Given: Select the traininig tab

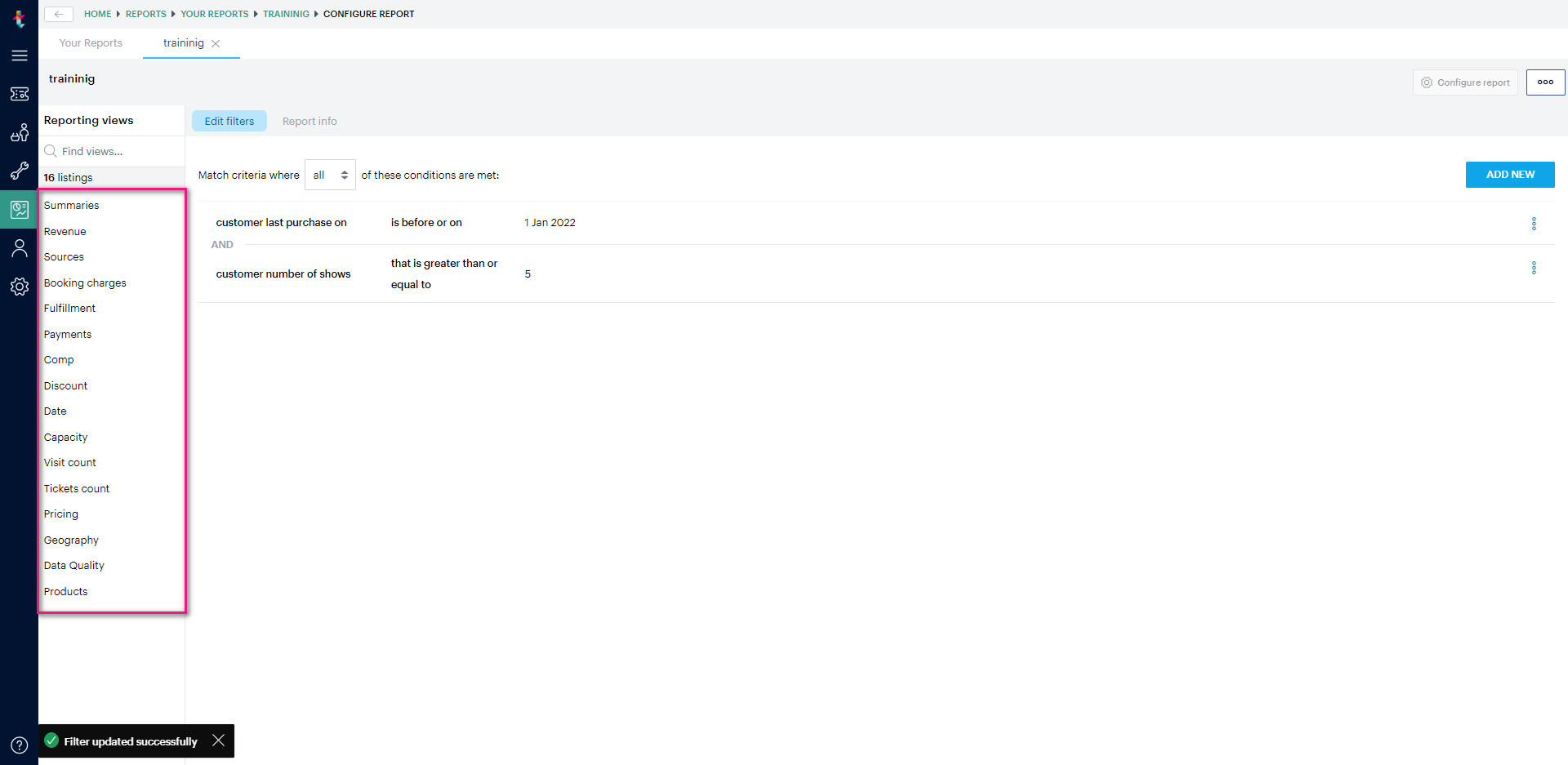Looking at the screenshot, I should tap(184, 43).
